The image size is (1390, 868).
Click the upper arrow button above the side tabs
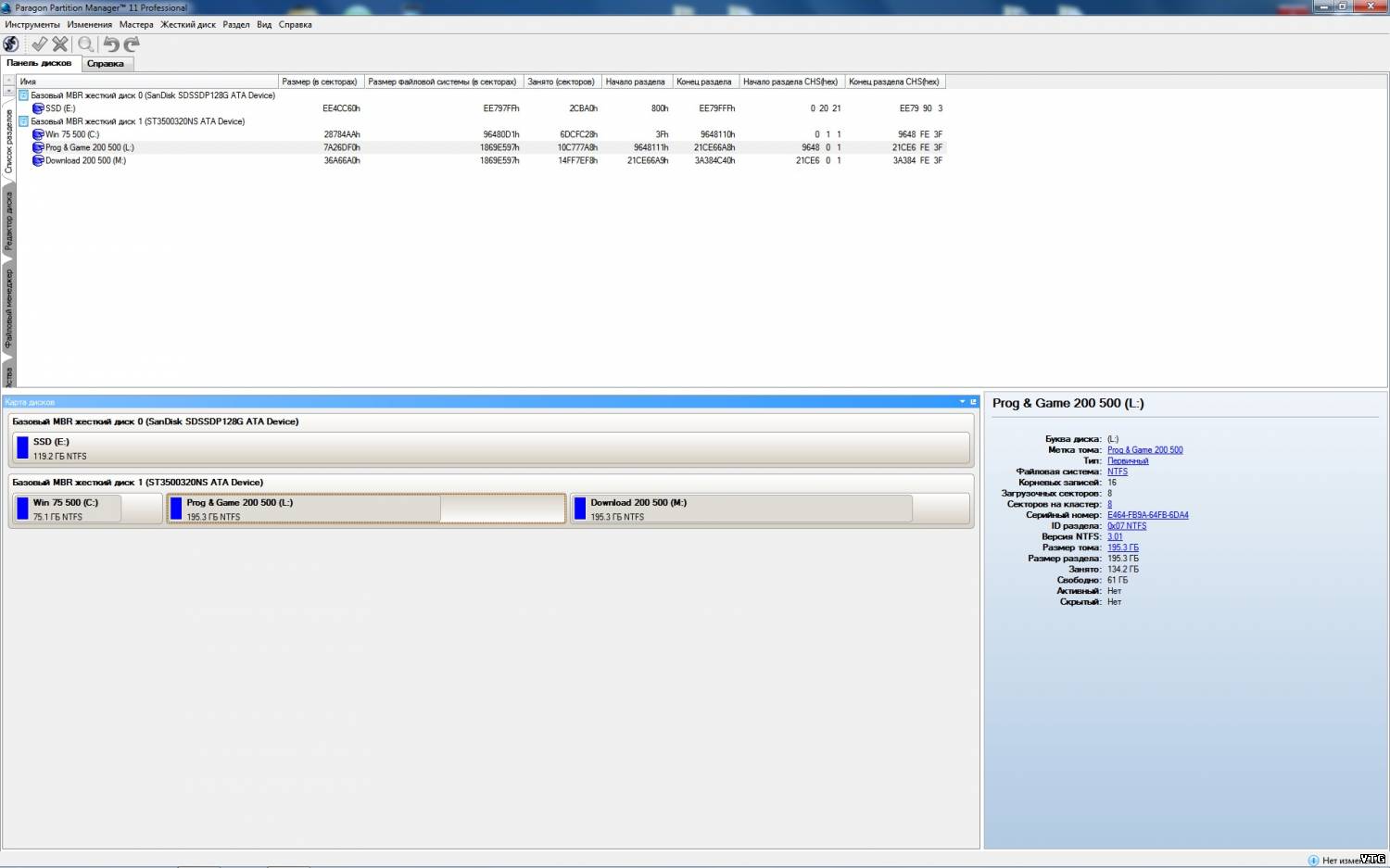(x=8, y=81)
